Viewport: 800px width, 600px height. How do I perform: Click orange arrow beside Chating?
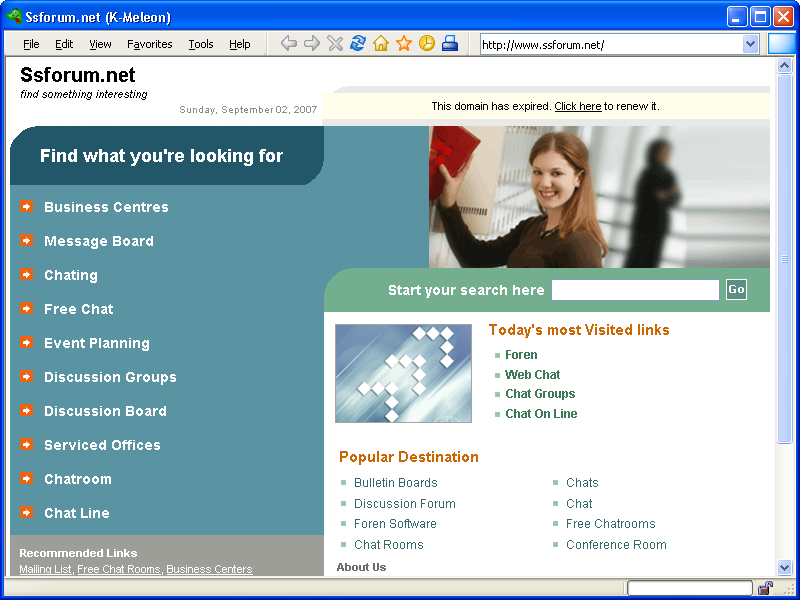[x=27, y=274]
